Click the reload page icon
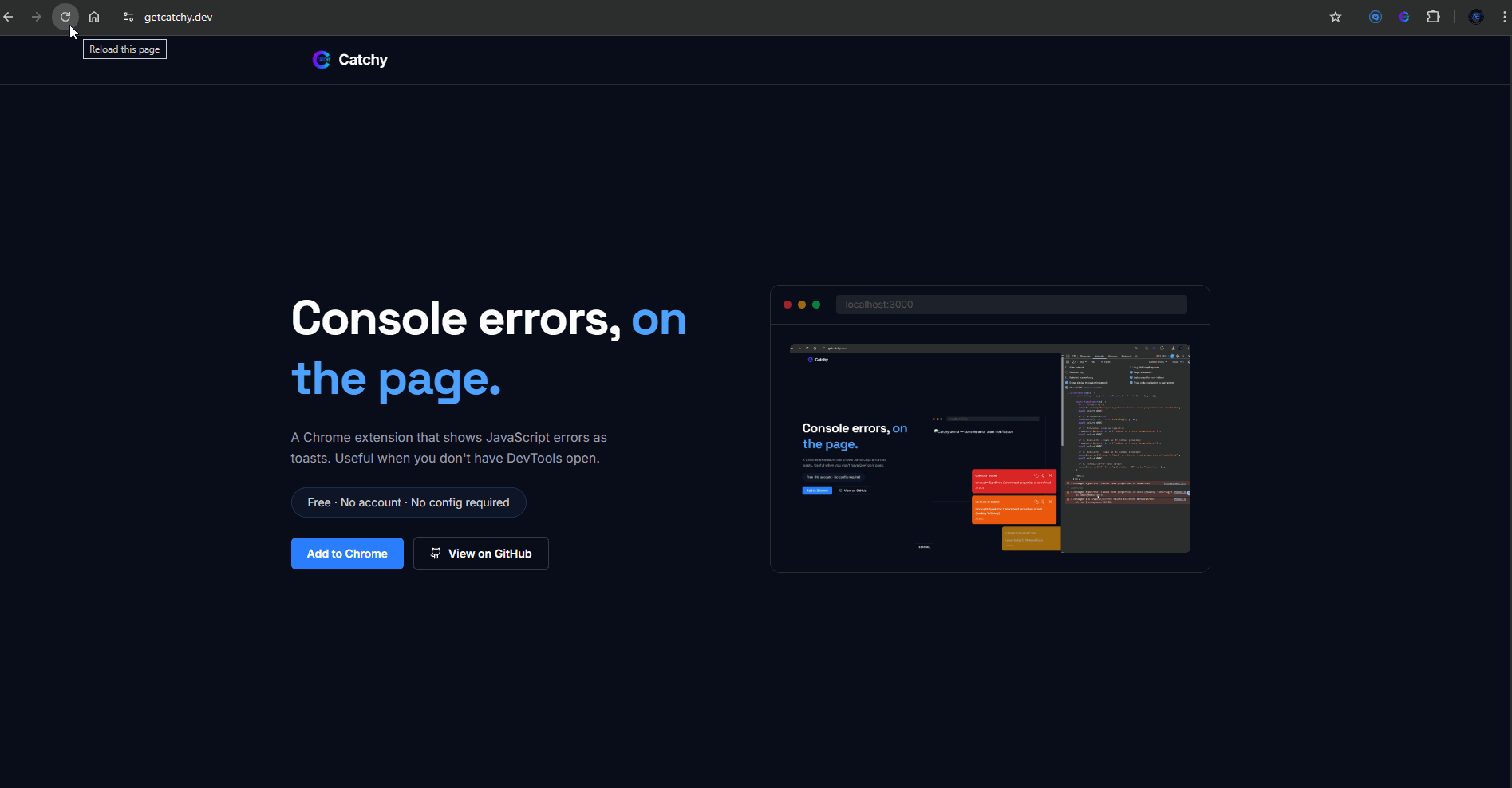The height and width of the screenshot is (788, 1512). coord(65,16)
